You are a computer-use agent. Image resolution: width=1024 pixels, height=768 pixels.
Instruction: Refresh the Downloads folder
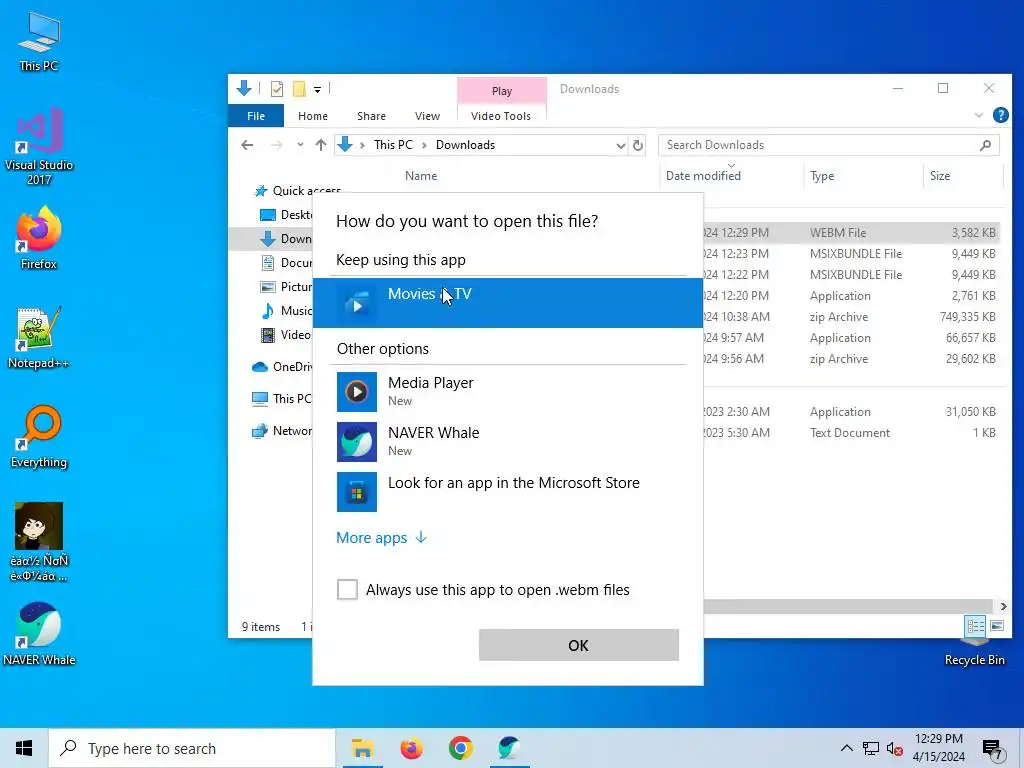coord(638,146)
